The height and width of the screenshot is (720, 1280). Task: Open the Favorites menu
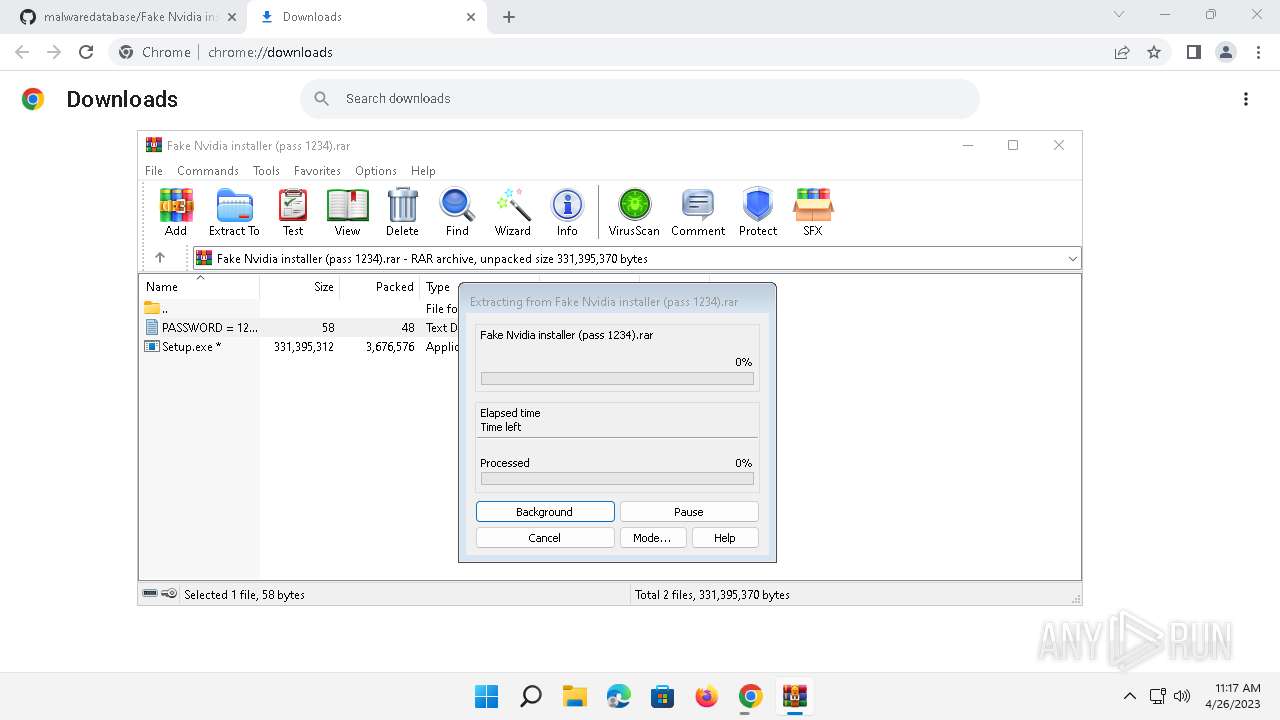click(317, 171)
